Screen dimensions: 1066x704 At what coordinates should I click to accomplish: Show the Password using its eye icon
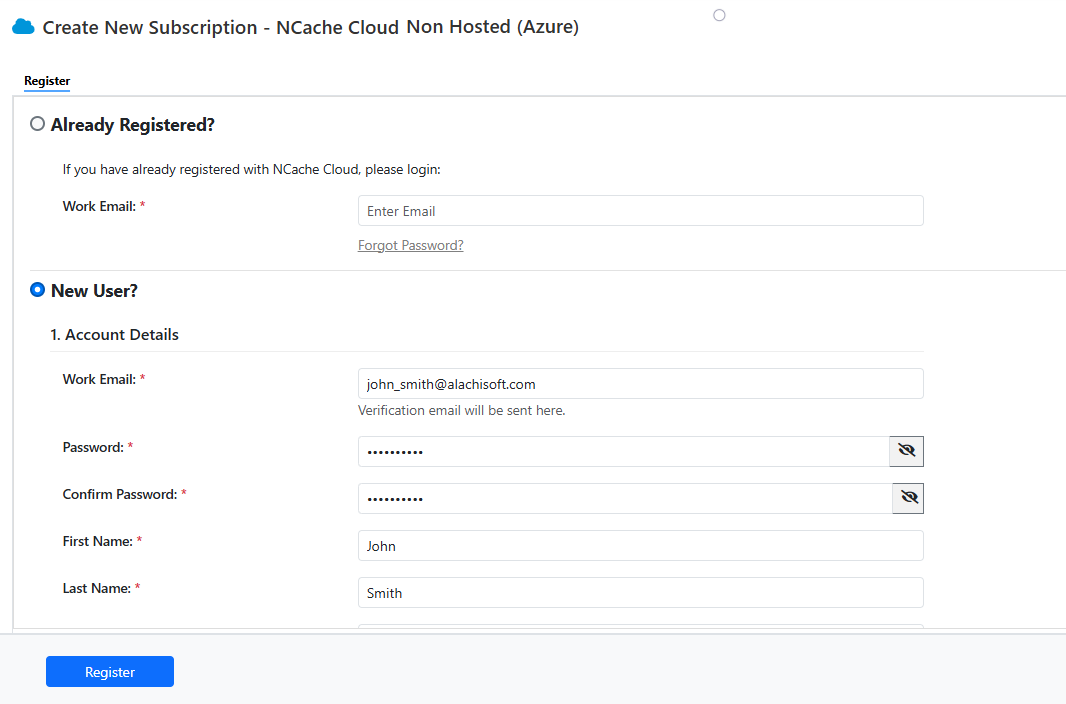tap(907, 452)
